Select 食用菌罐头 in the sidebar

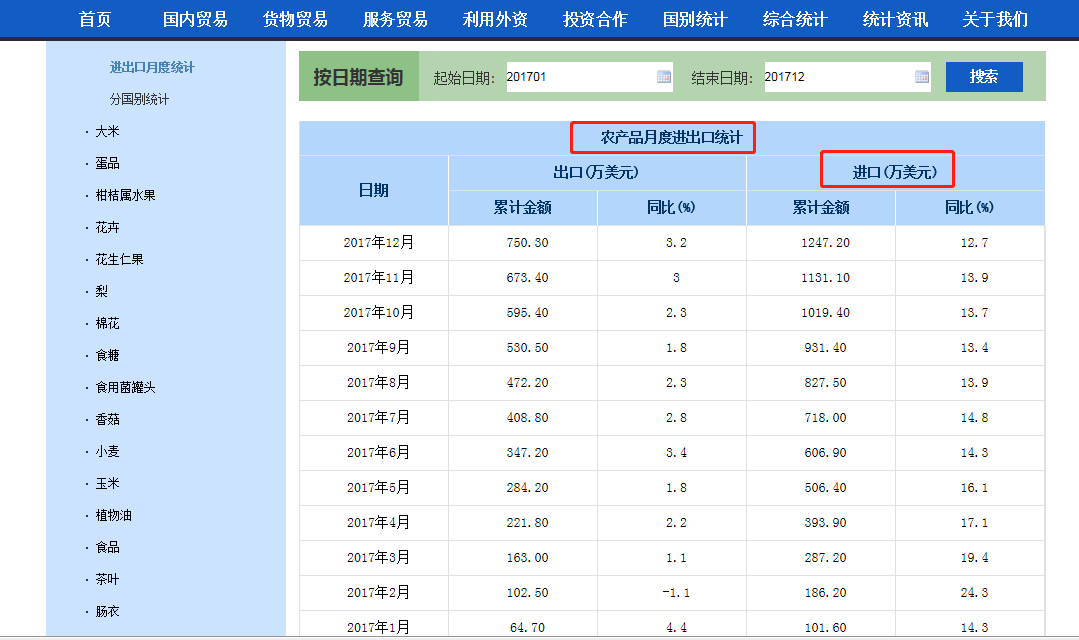pyautogui.click(x=125, y=387)
